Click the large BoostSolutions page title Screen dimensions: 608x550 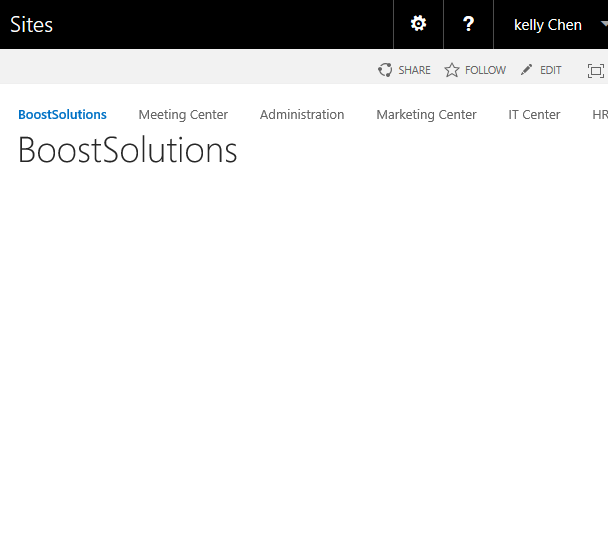point(128,150)
